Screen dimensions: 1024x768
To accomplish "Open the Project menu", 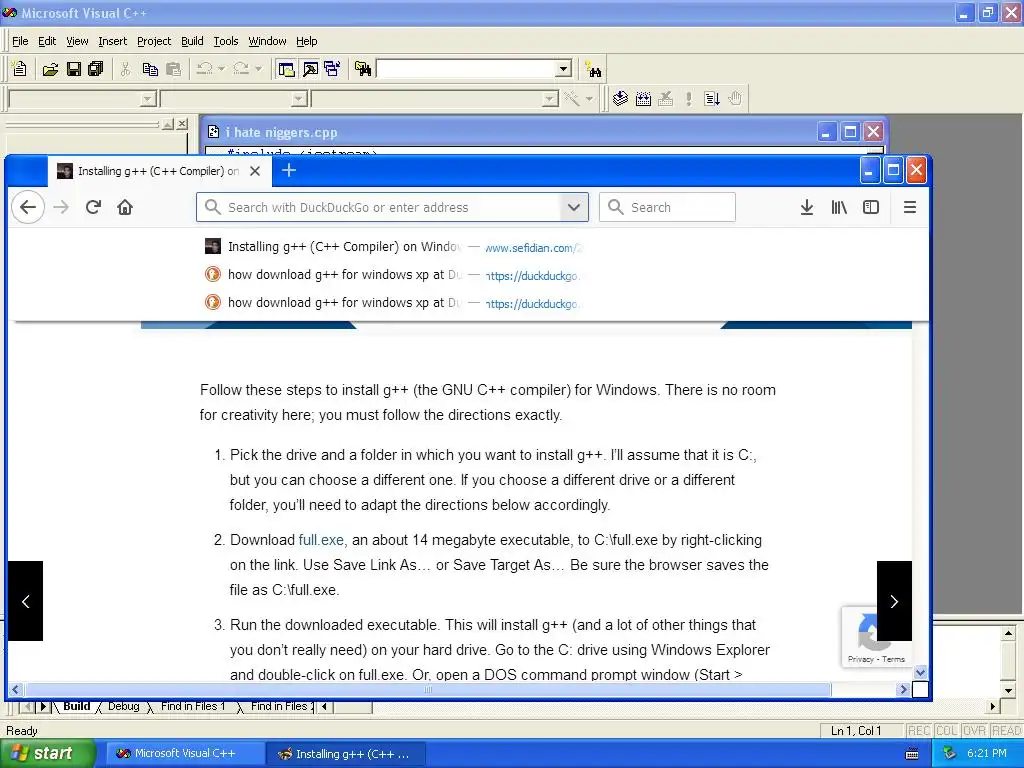I will [x=153, y=41].
